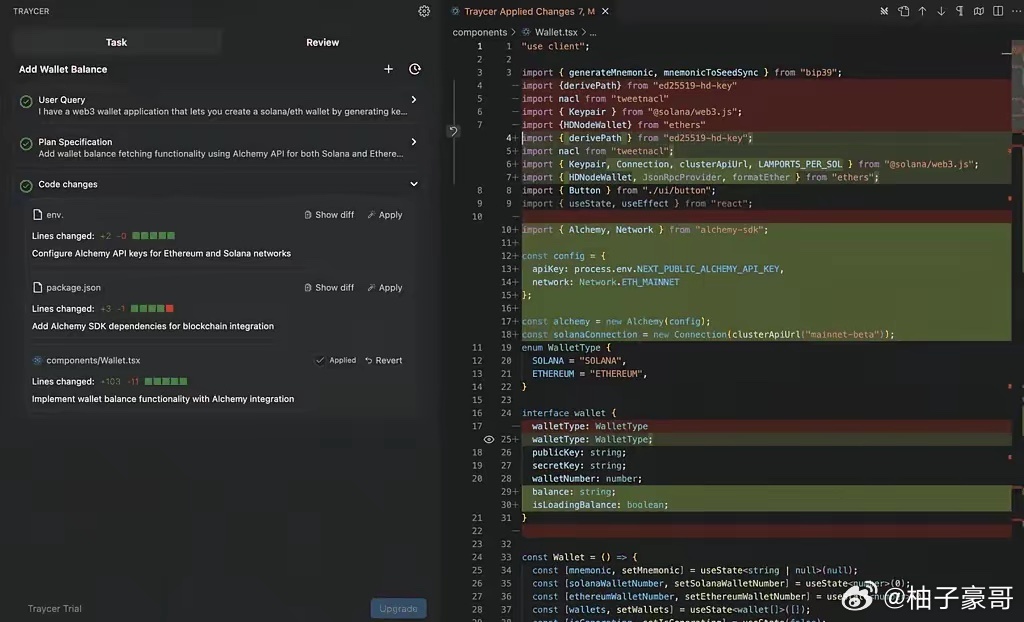The height and width of the screenshot is (622, 1024).
Task: Click the interface wallet code line
Action: tap(568, 413)
